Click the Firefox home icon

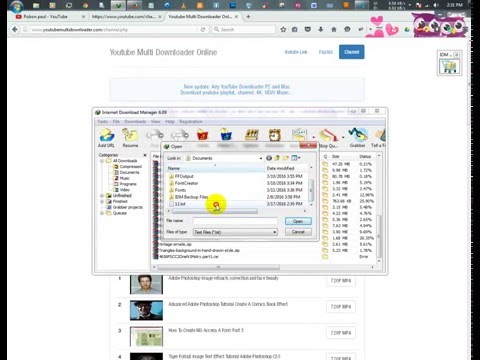tap(334, 30)
